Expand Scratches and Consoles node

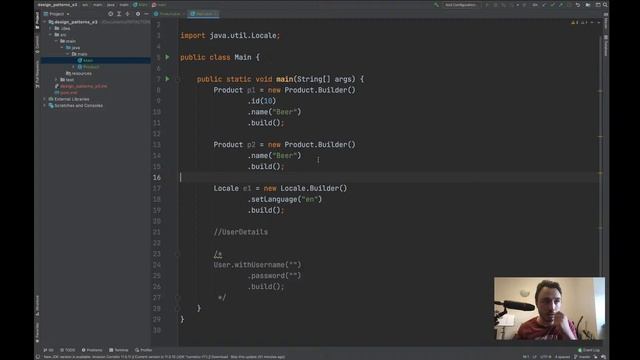44,106
